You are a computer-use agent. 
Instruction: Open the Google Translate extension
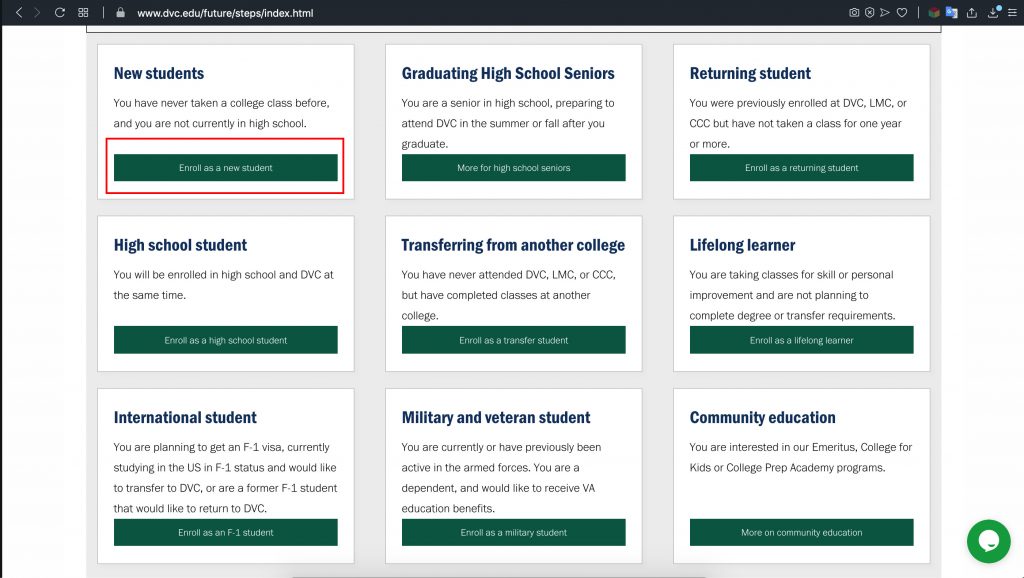952,12
